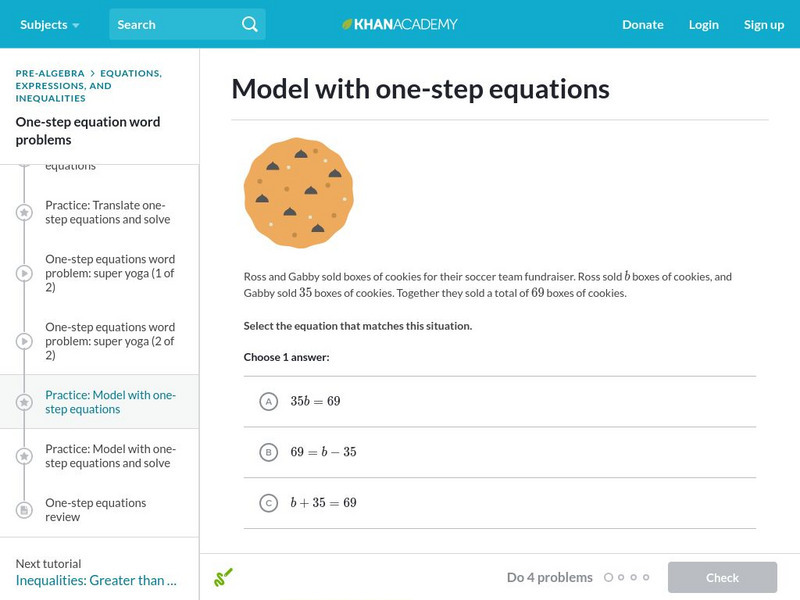800x600 pixels.
Task: Click the search magnifying glass icon
Action: (250, 24)
